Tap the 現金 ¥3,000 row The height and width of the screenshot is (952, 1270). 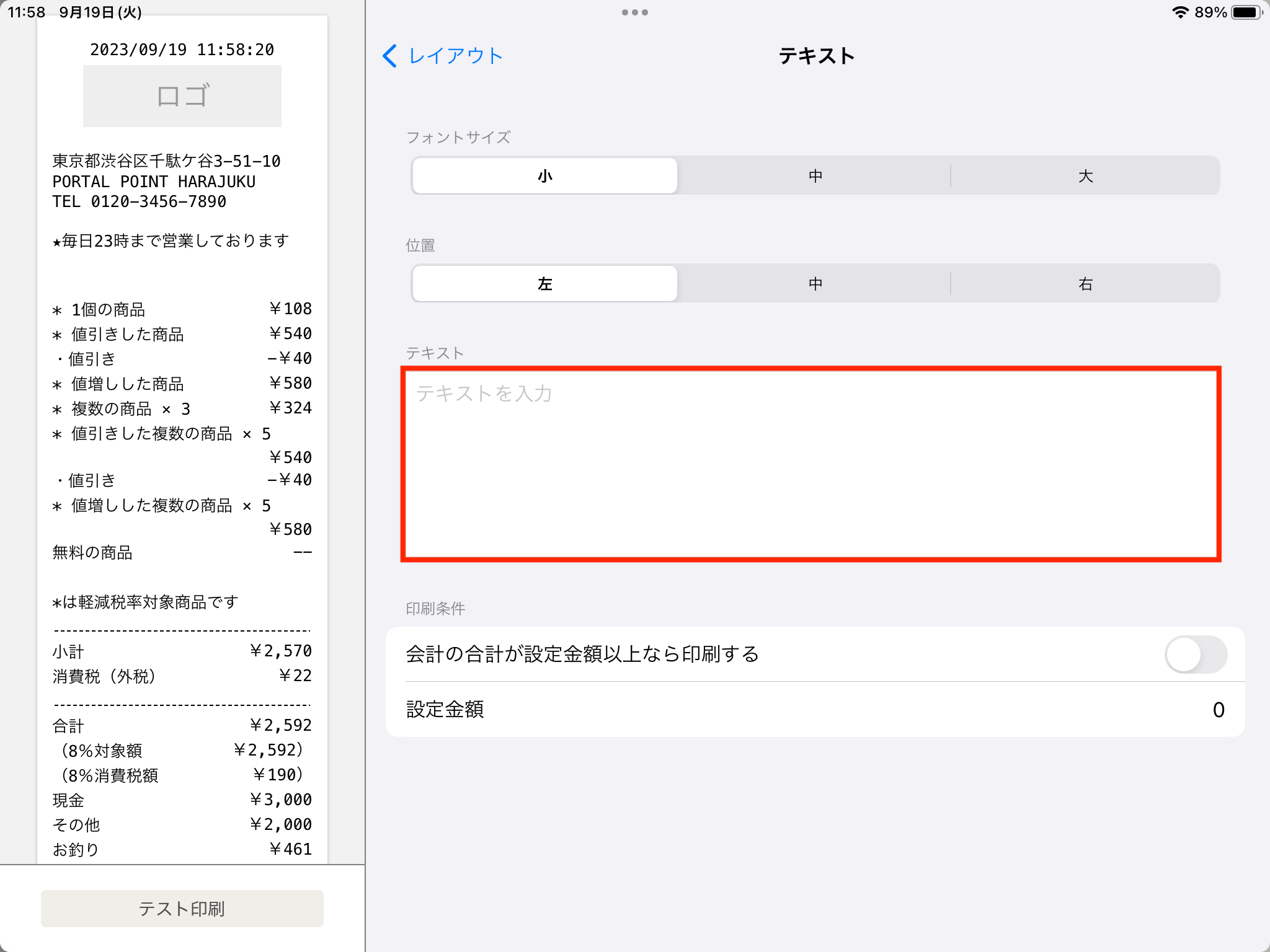tap(182, 800)
